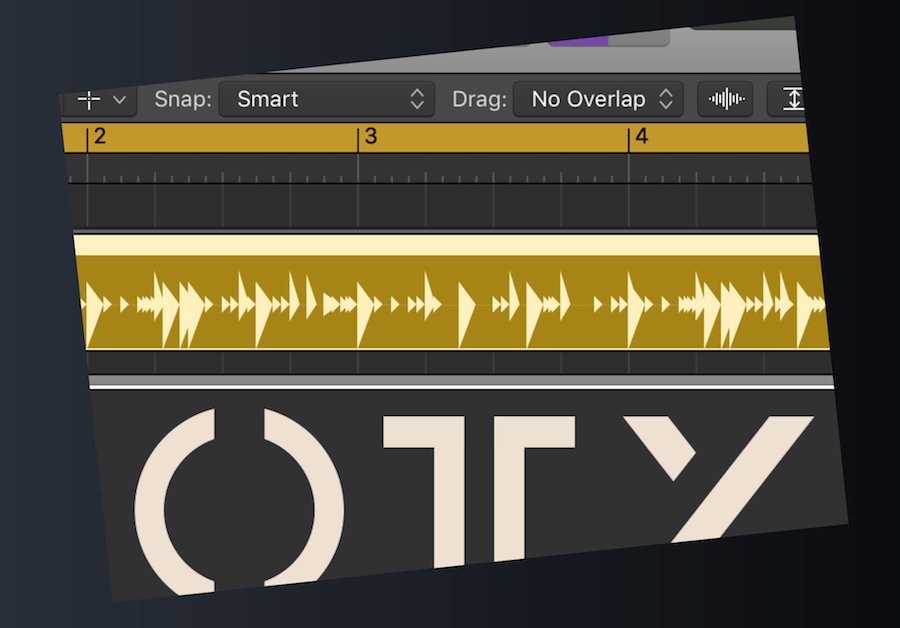
Task: Open the tool menu chevron beside the crosshair
Action: 119,100
